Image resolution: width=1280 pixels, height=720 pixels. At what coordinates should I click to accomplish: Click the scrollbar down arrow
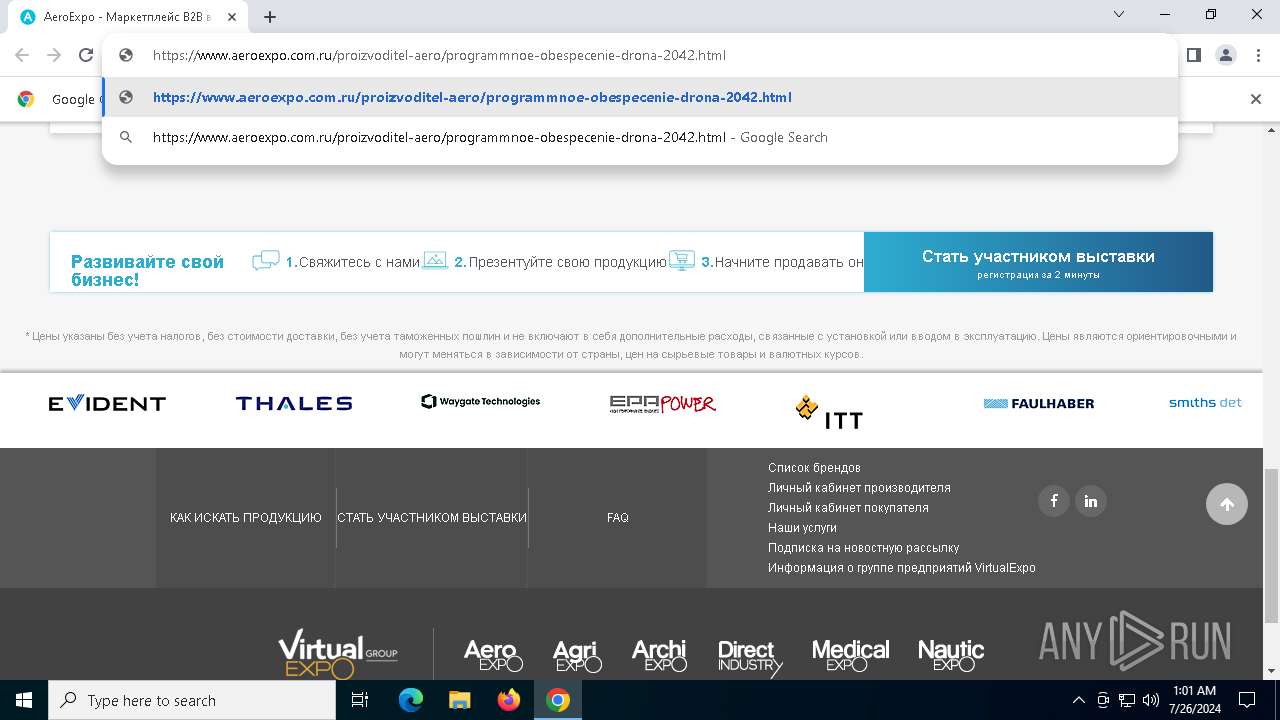[x=1271, y=671]
